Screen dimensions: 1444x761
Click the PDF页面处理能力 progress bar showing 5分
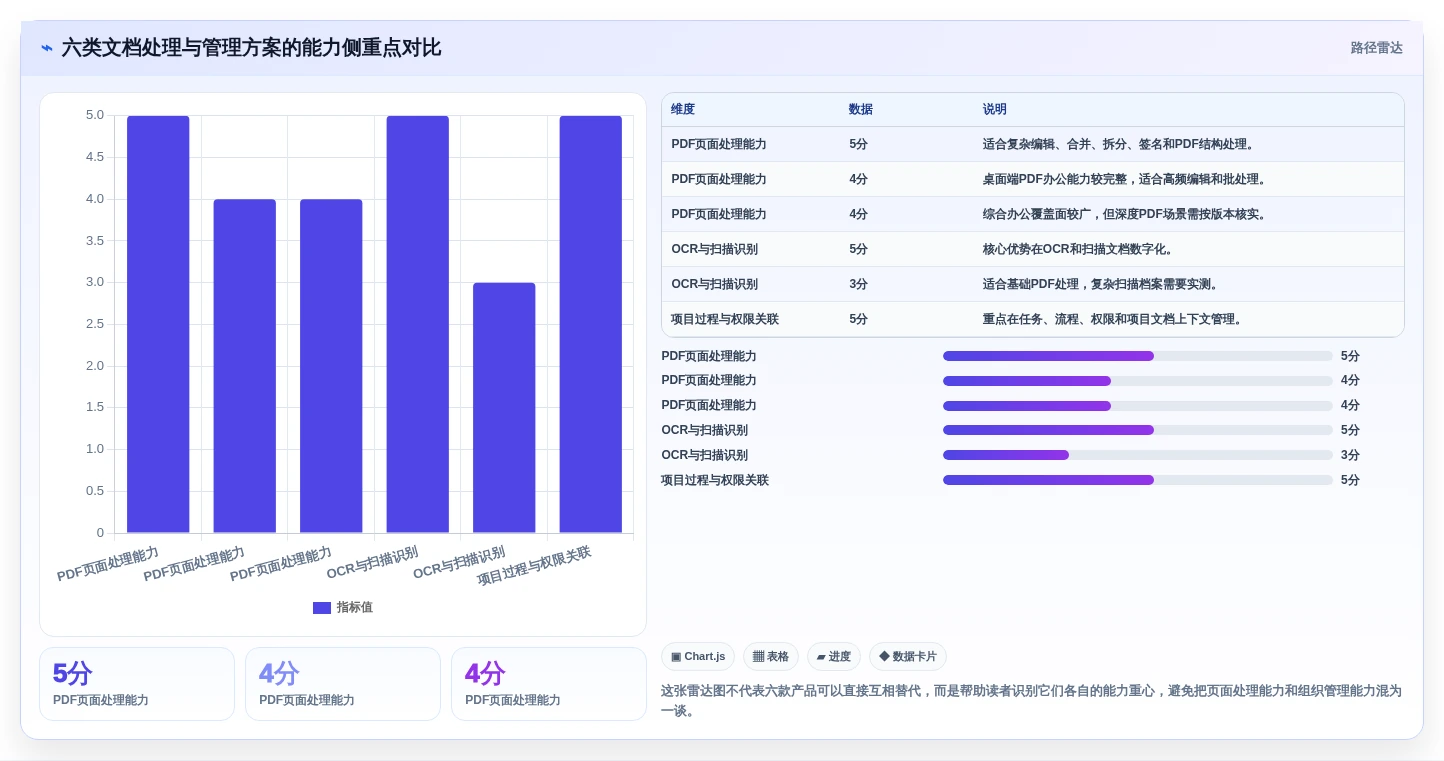click(1138, 357)
